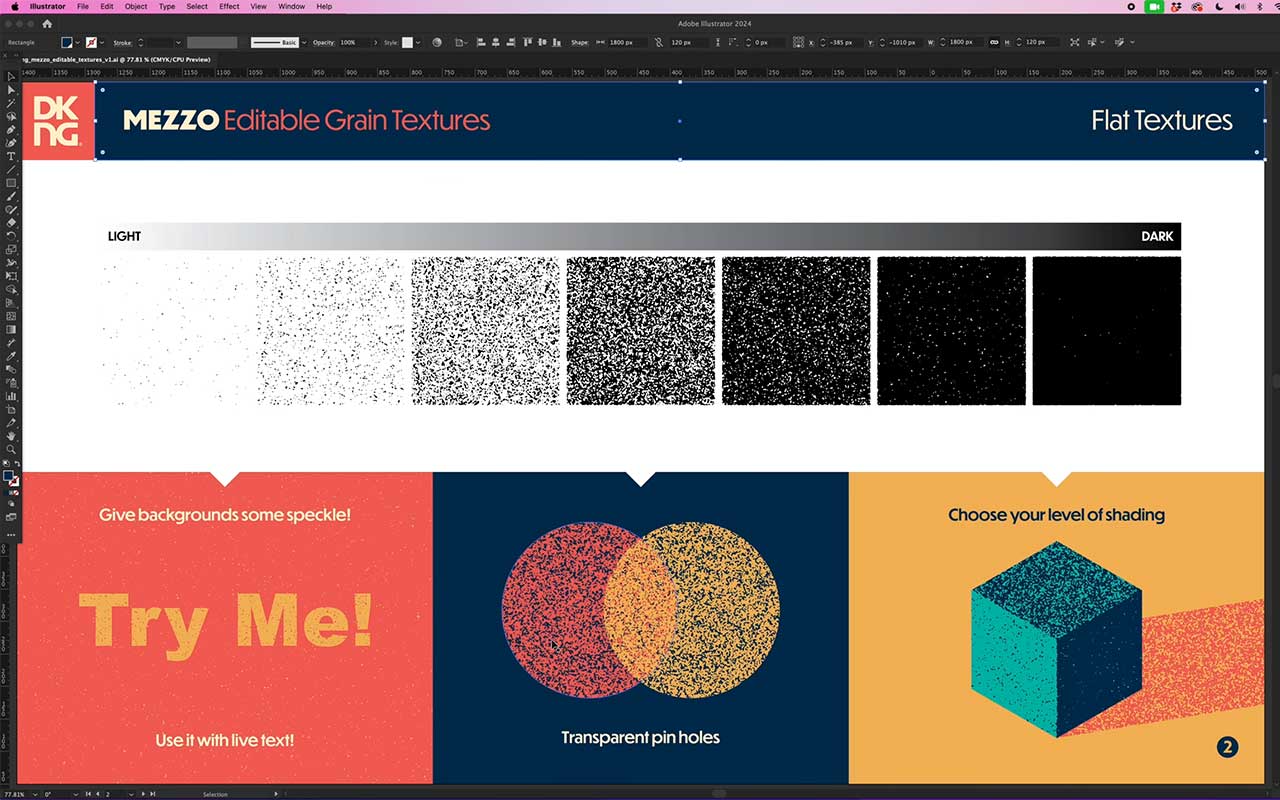Open the Basic brush definition dropdown
The image size is (1280, 800).
[304, 42]
